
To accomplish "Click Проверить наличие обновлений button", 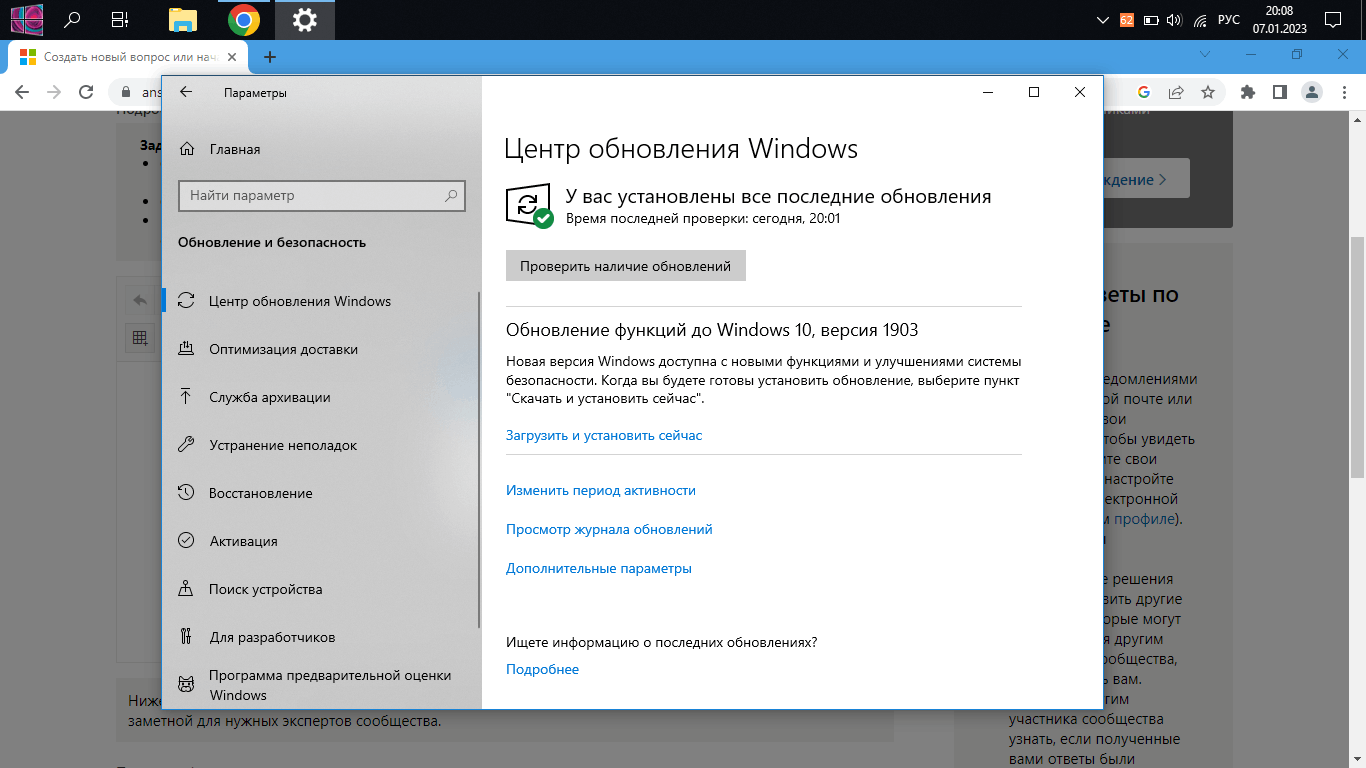I will coord(626,266).
